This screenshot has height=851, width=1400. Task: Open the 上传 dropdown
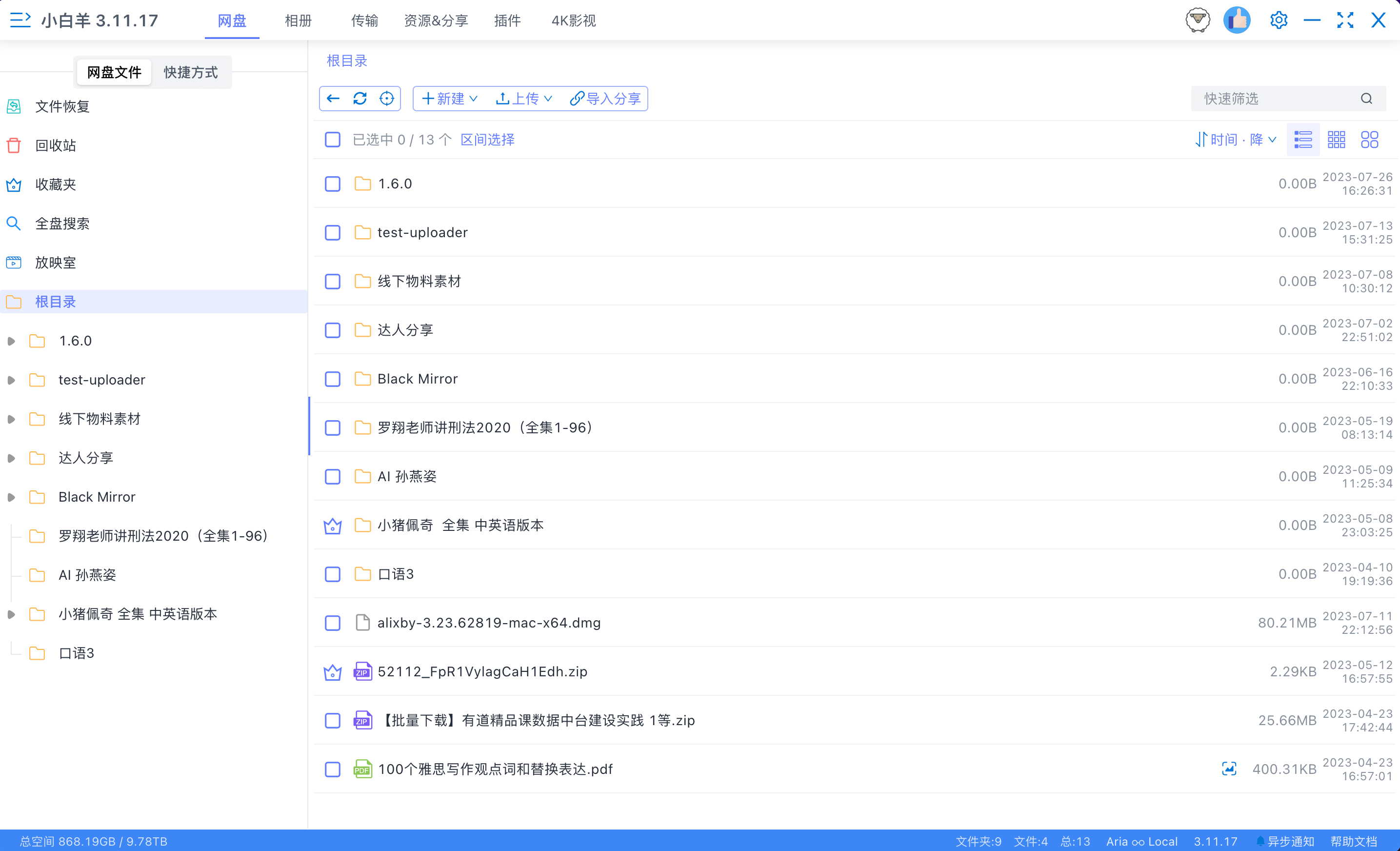pos(524,99)
